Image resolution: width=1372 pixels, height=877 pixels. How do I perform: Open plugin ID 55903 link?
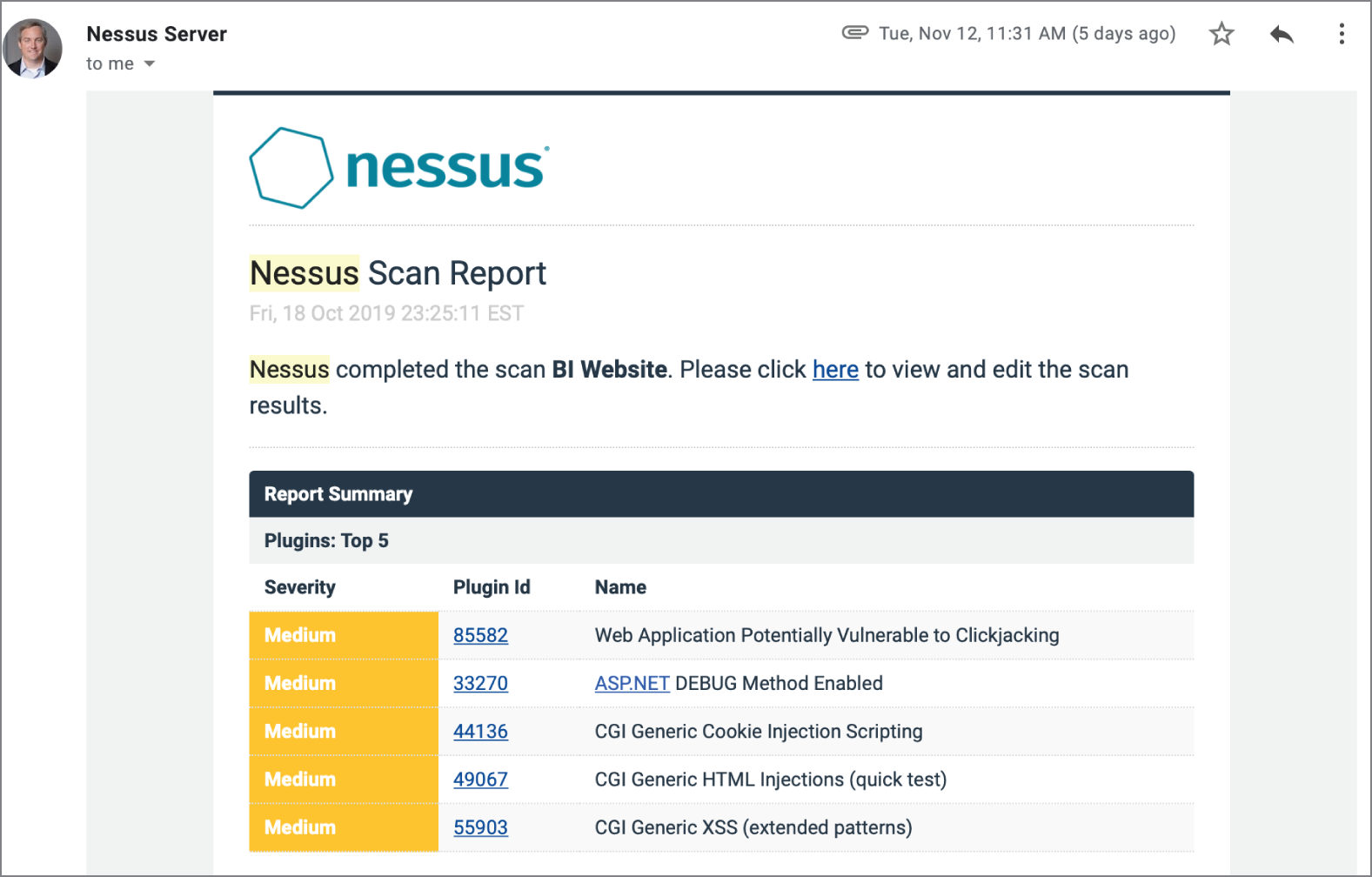pyautogui.click(x=480, y=827)
